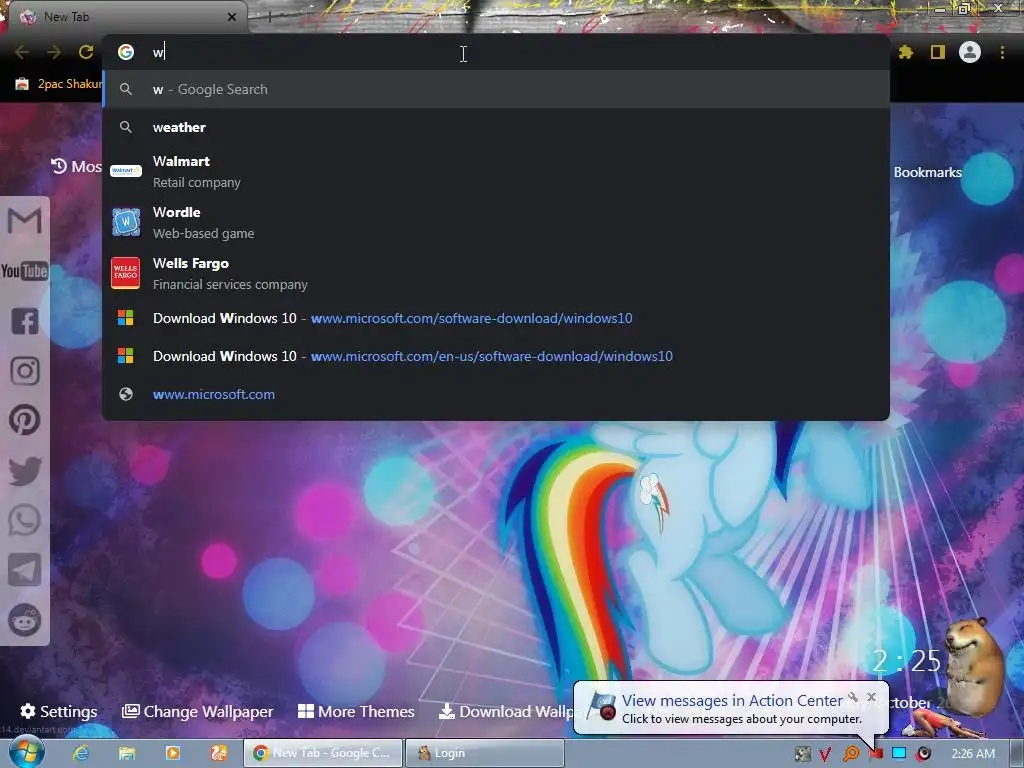Open the en-us/software-download/windows10 suggestion
This screenshot has width=1024, height=768.
coord(496,356)
